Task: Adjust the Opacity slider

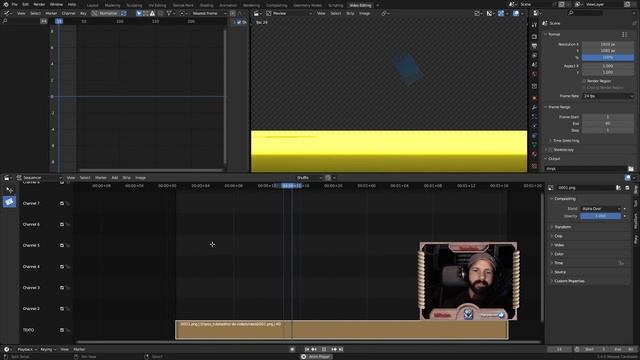Action: click(x=600, y=216)
